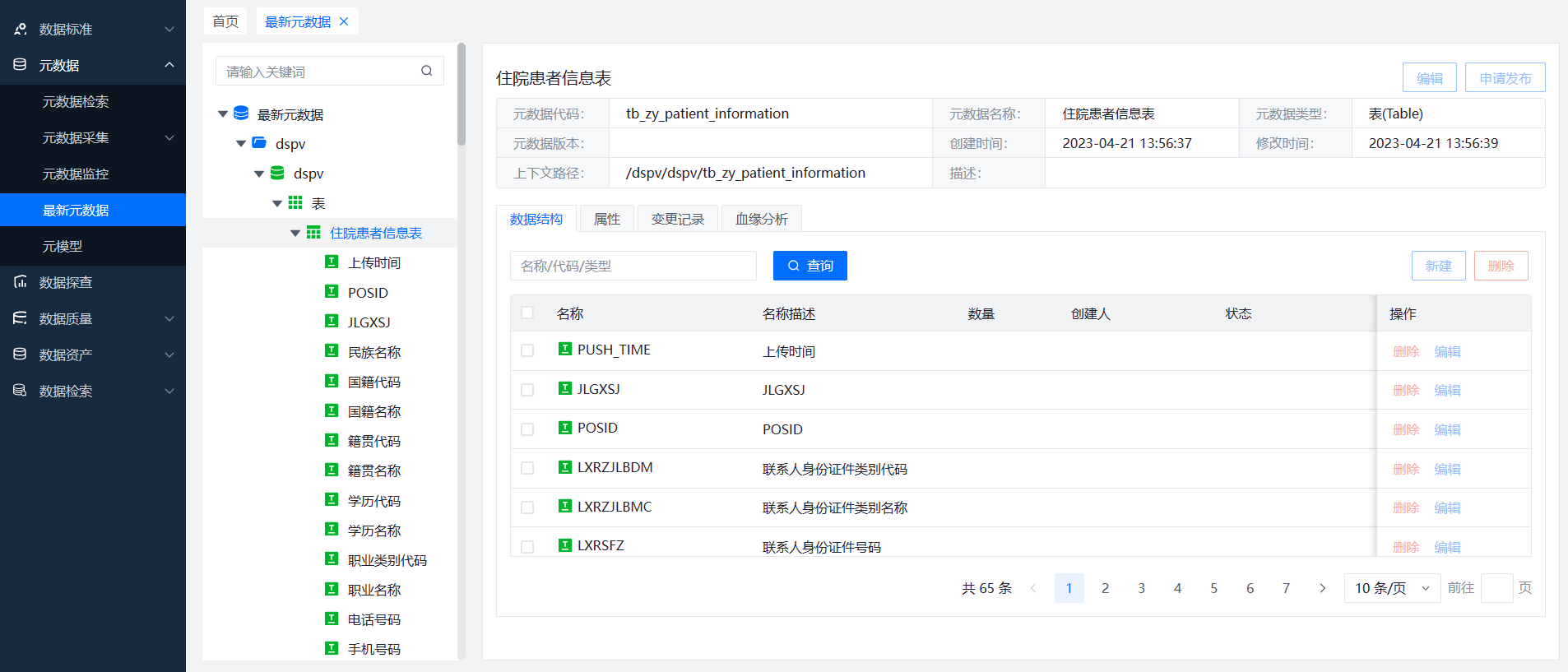Open the 血缘分析 tab
1568x672 pixels.
[x=762, y=219]
